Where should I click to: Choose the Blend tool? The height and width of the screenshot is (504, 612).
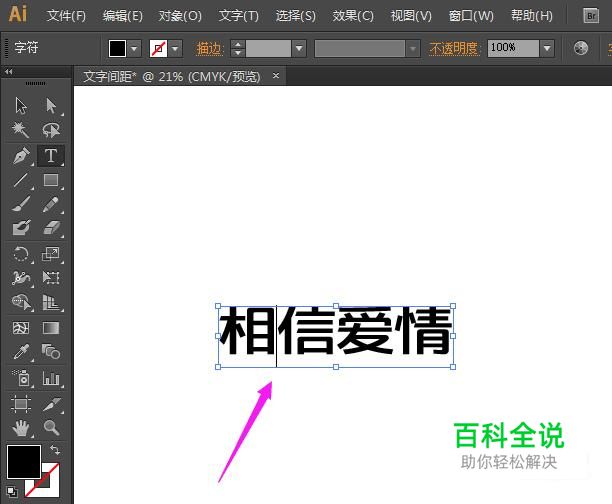tap(51, 352)
